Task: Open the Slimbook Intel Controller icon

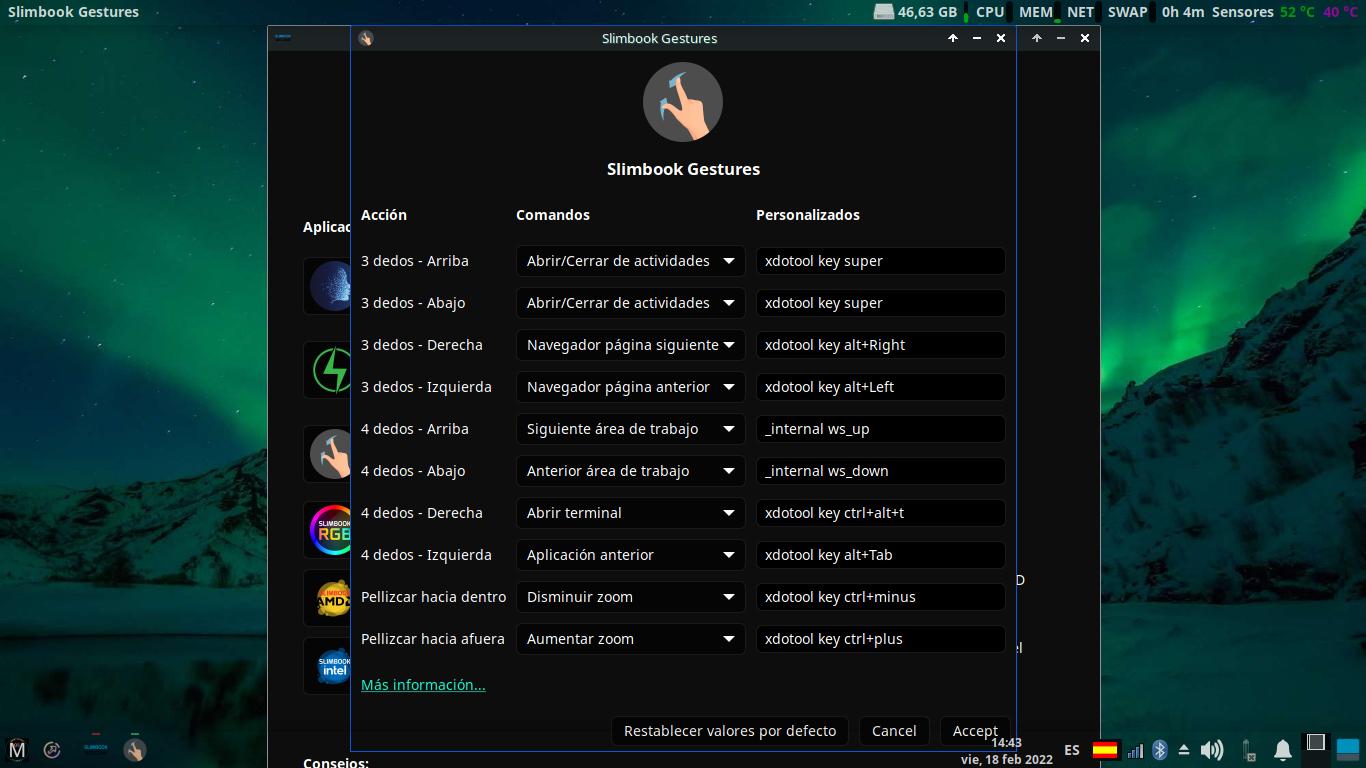Action: click(x=332, y=666)
